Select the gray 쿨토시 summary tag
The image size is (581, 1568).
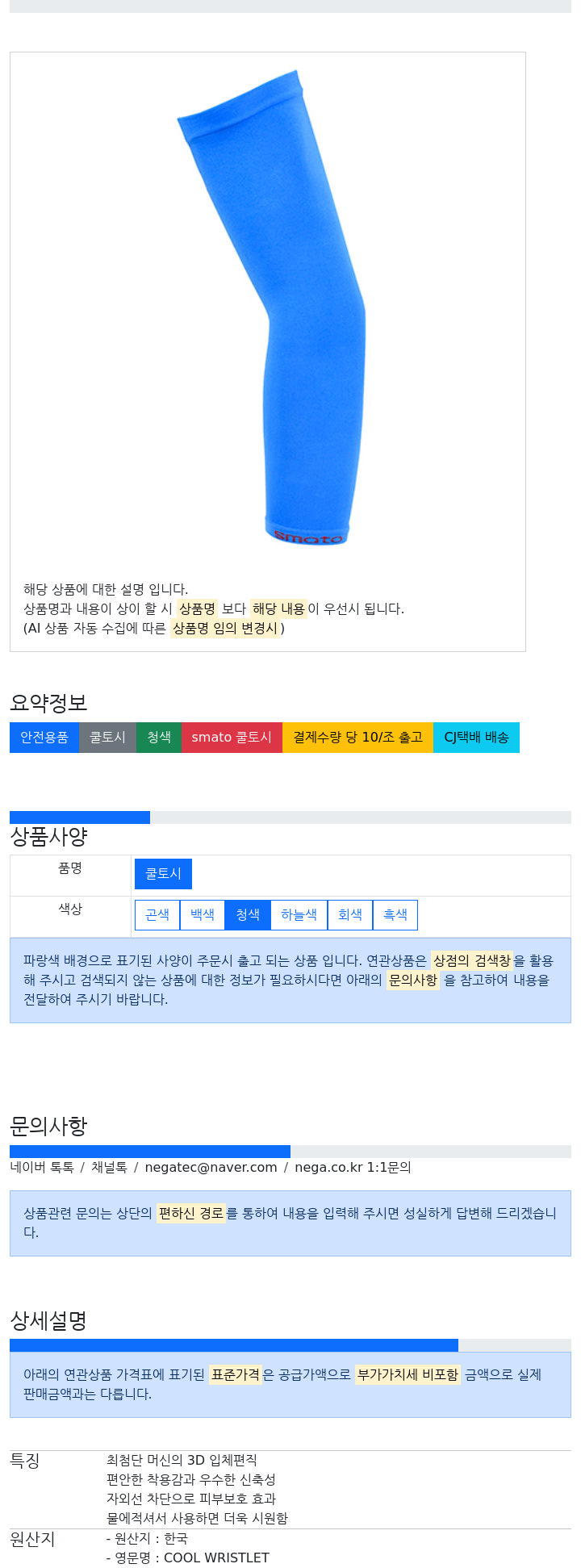[107, 738]
